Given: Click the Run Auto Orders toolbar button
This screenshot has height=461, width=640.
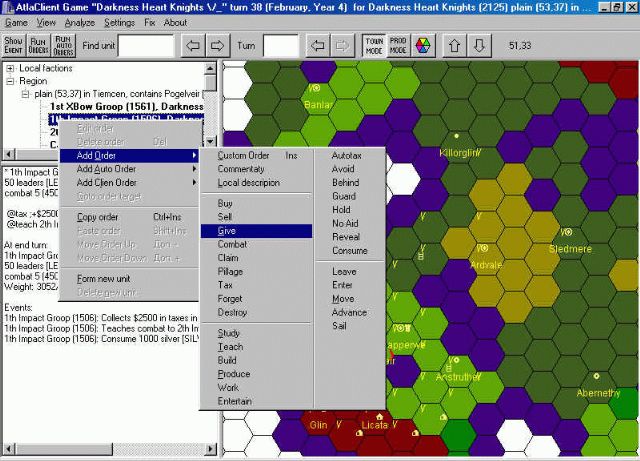Looking at the screenshot, I should tap(63, 45).
